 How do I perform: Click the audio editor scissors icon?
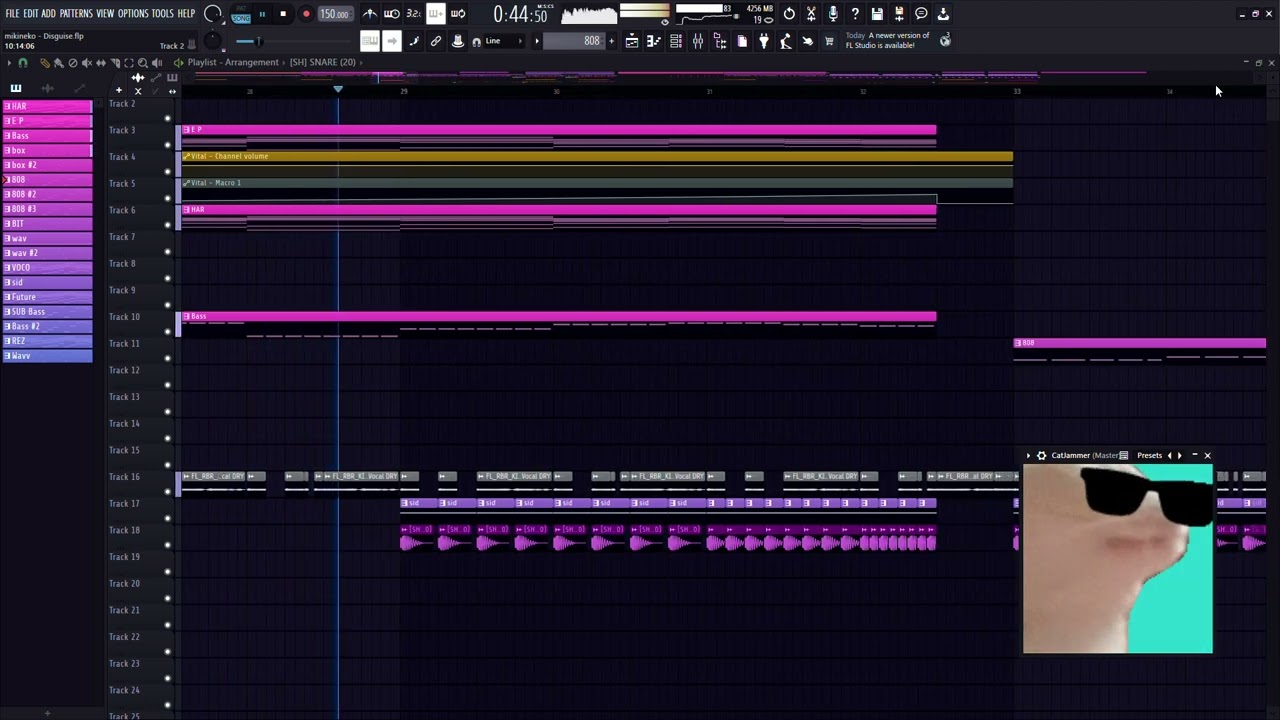811,14
